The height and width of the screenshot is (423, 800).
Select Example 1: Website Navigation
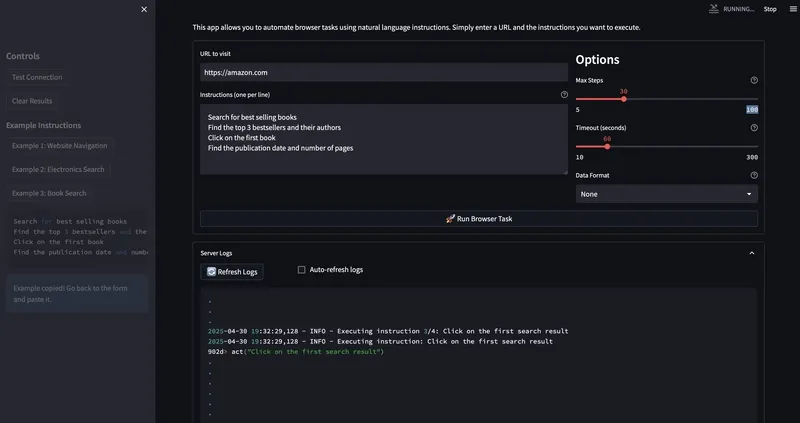(x=59, y=146)
